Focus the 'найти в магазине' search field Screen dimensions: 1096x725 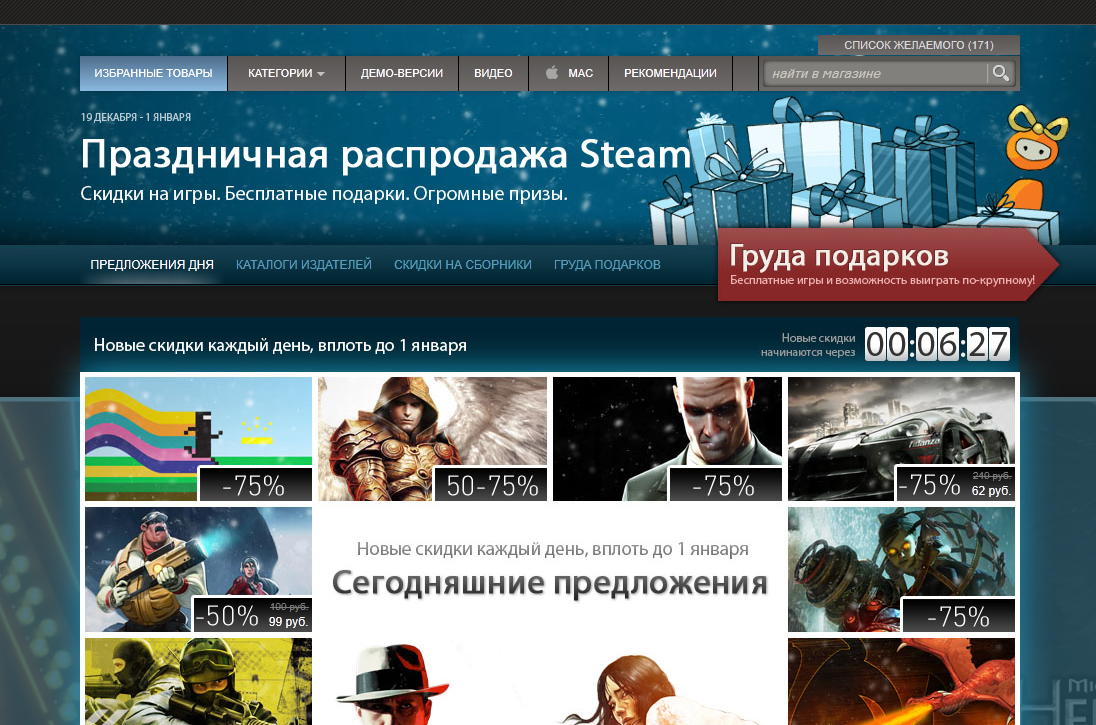(877, 73)
